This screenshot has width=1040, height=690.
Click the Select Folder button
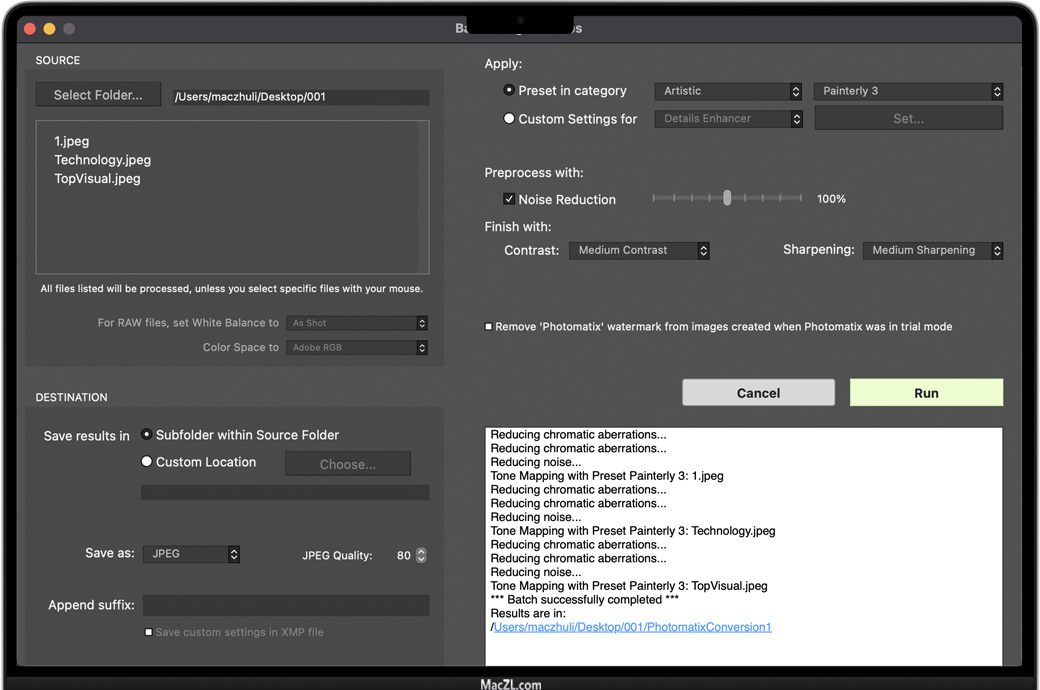98,95
